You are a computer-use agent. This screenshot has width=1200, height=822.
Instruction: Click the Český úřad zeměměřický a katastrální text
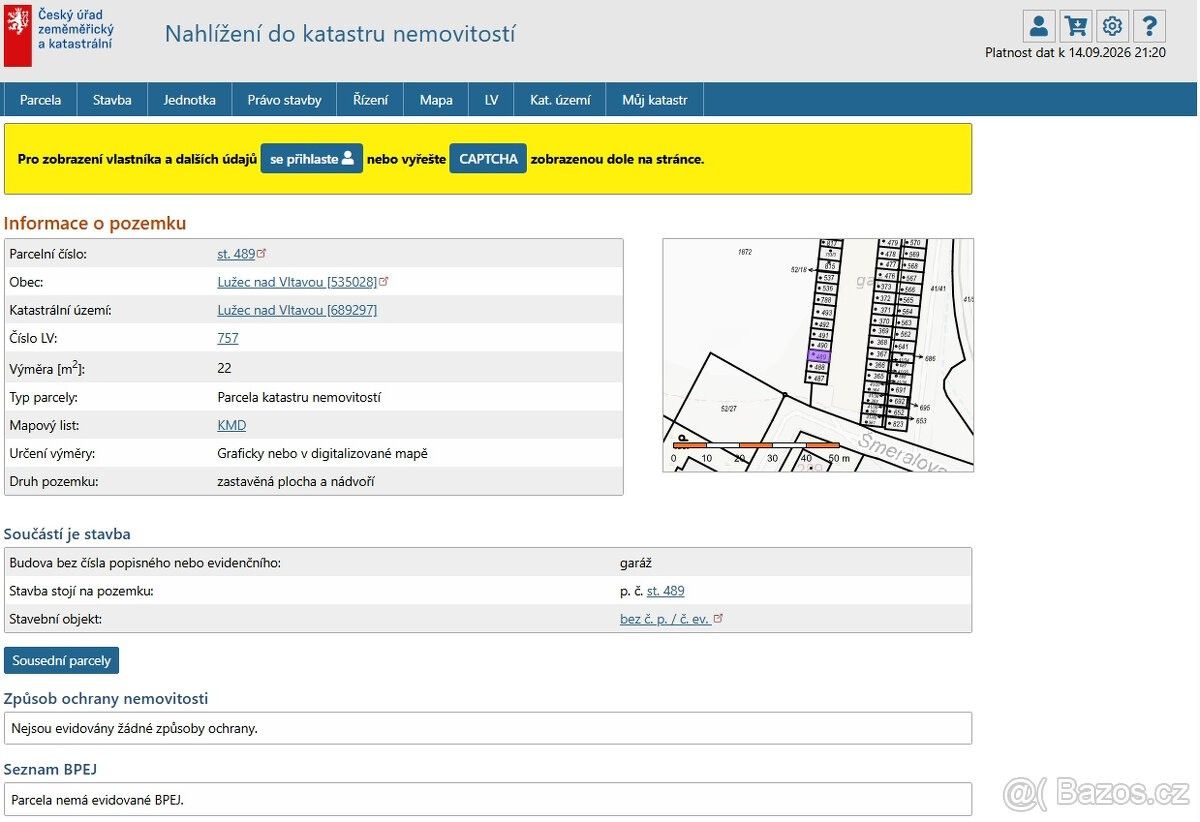(x=76, y=29)
